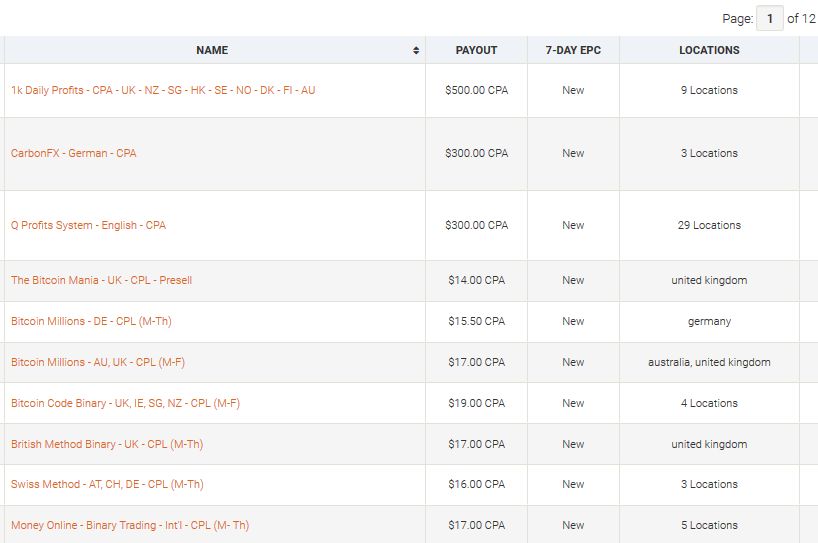This screenshot has width=818, height=543.
Task: Open Money Online Binary Trading offer
Action: click(130, 525)
